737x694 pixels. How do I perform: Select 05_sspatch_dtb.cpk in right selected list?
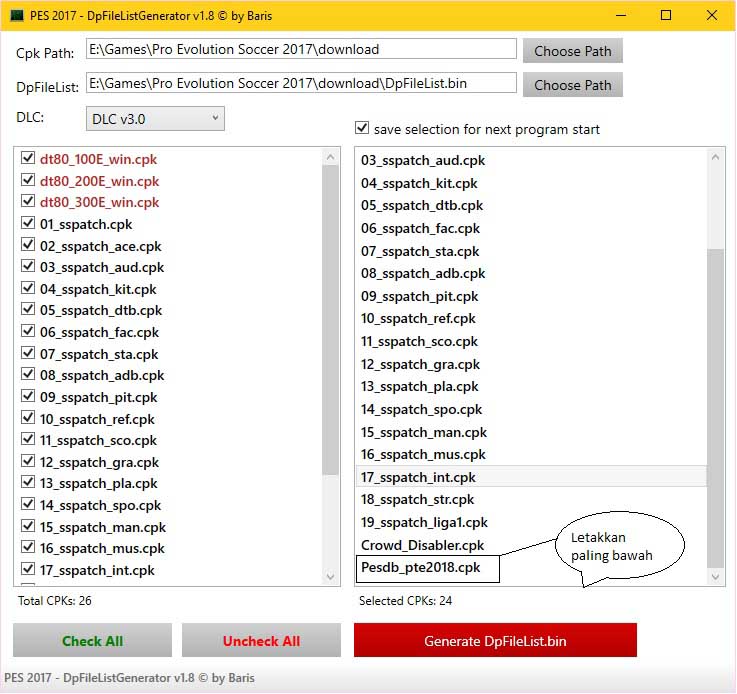pyautogui.click(x=531, y=205)
